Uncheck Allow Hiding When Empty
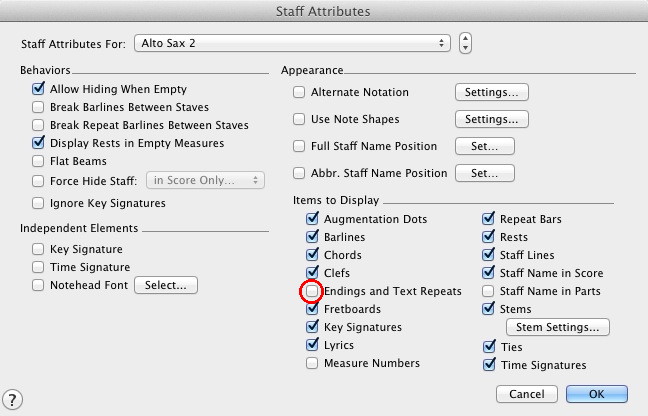648x416 pixels. click(x=38, y=89)
